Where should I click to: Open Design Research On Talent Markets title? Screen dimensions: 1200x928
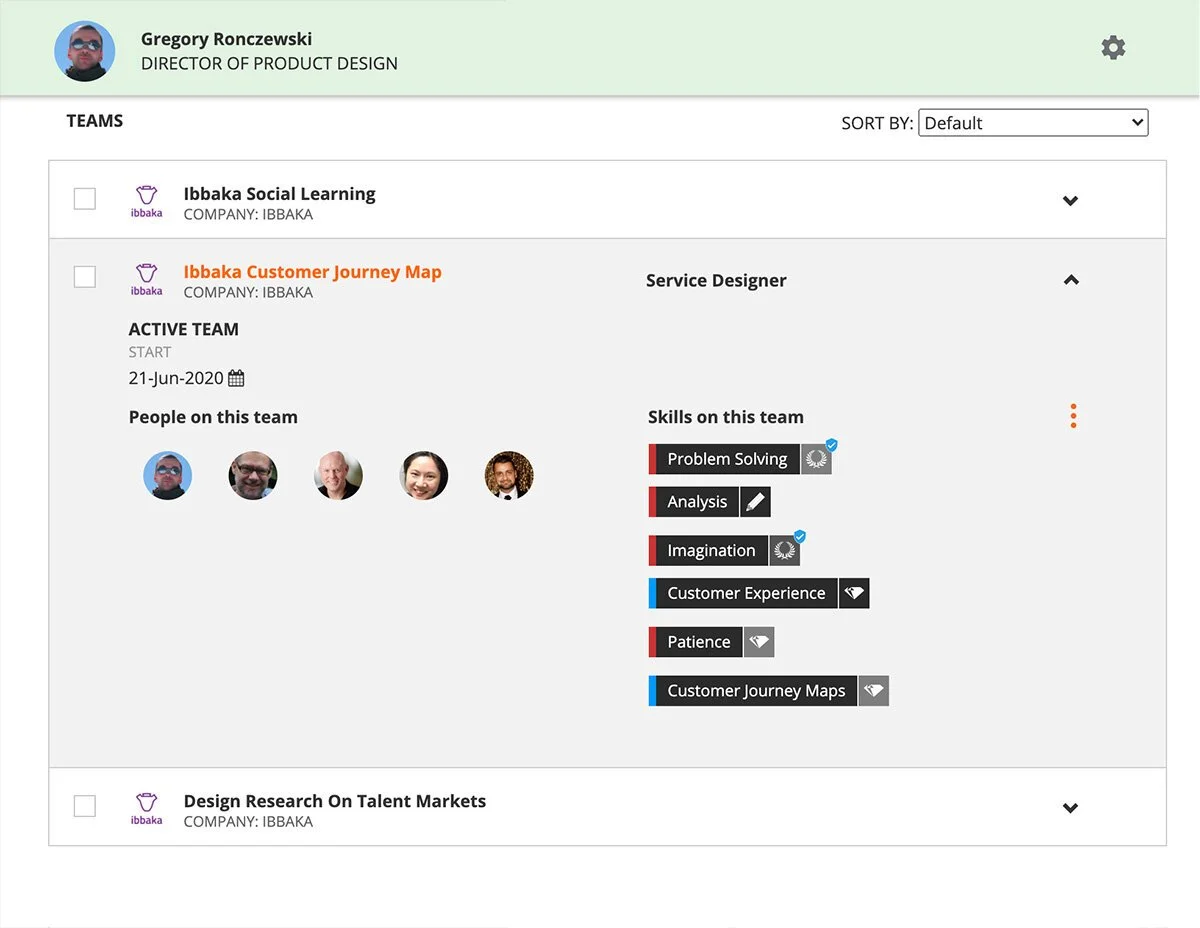coord(334,801)
